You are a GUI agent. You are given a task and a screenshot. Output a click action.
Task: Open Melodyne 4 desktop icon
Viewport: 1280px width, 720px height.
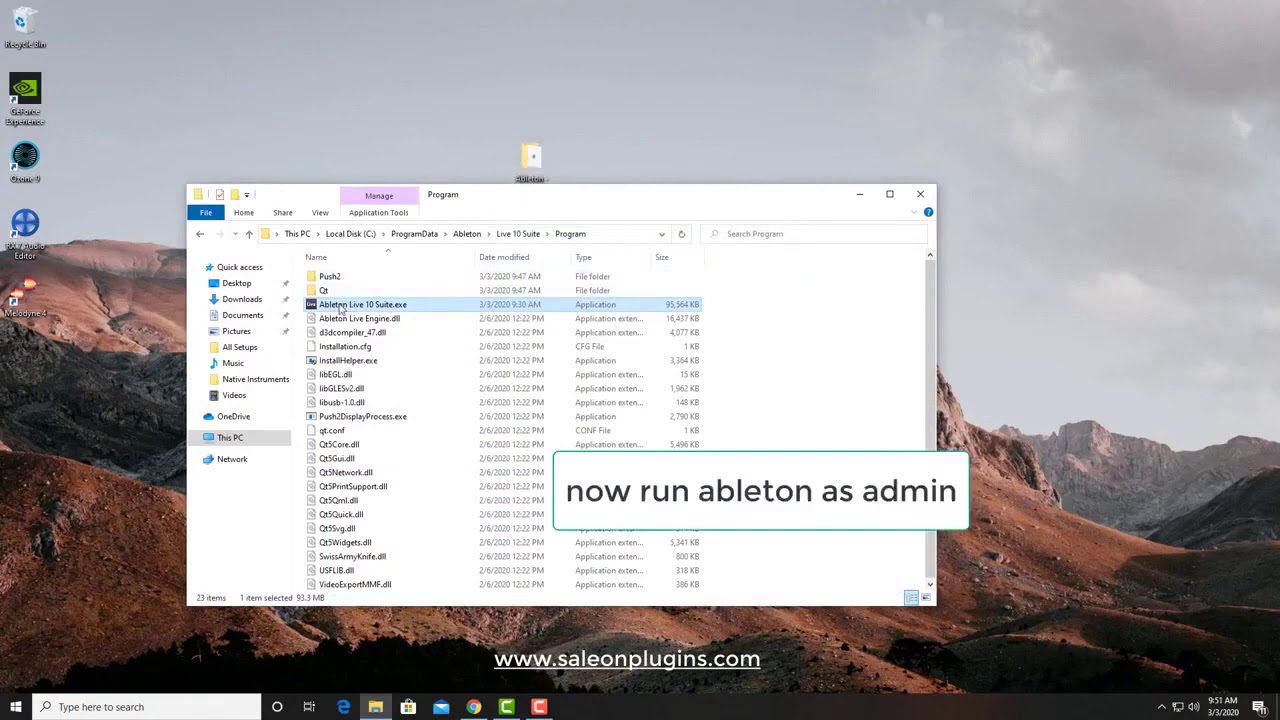coord(25,298)
